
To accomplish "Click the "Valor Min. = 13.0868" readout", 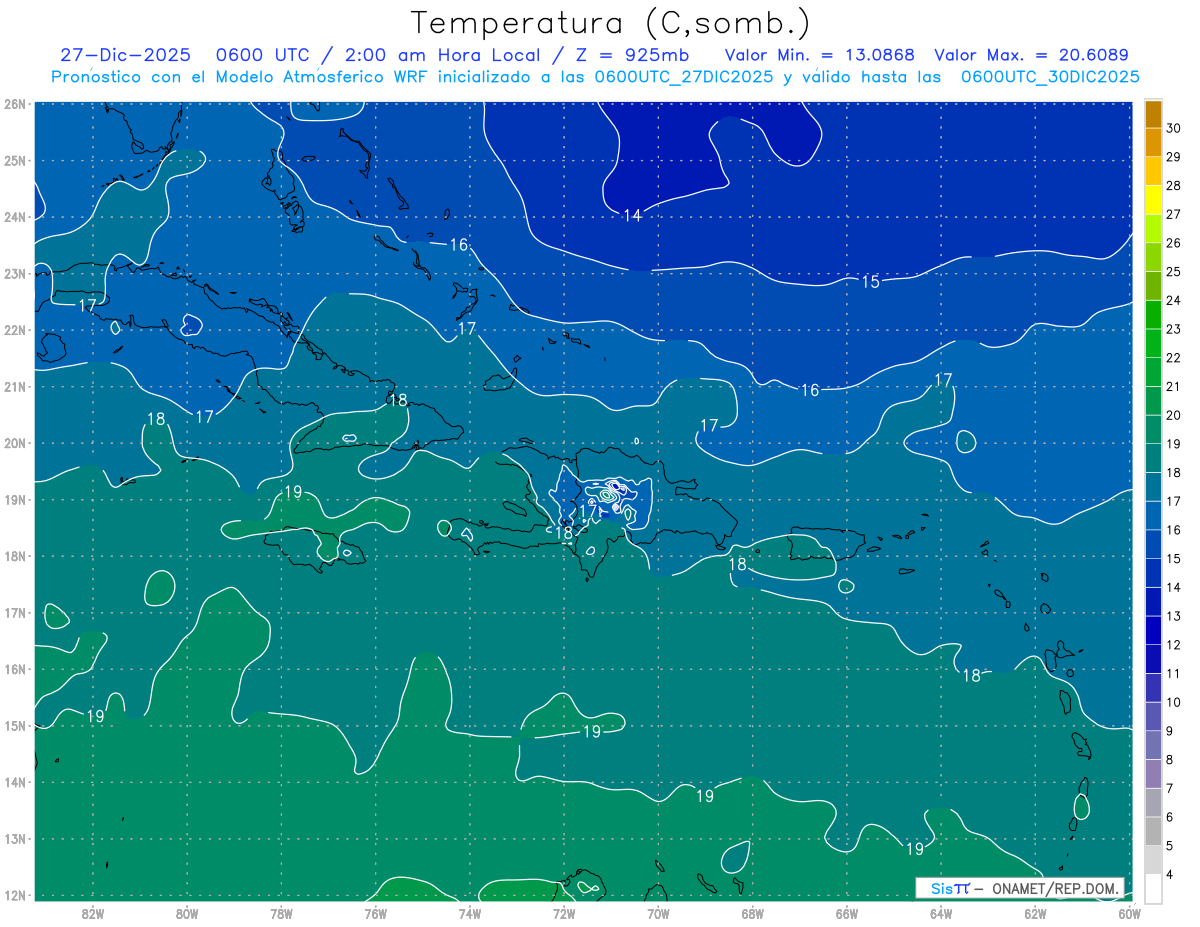I will [819, 55].
